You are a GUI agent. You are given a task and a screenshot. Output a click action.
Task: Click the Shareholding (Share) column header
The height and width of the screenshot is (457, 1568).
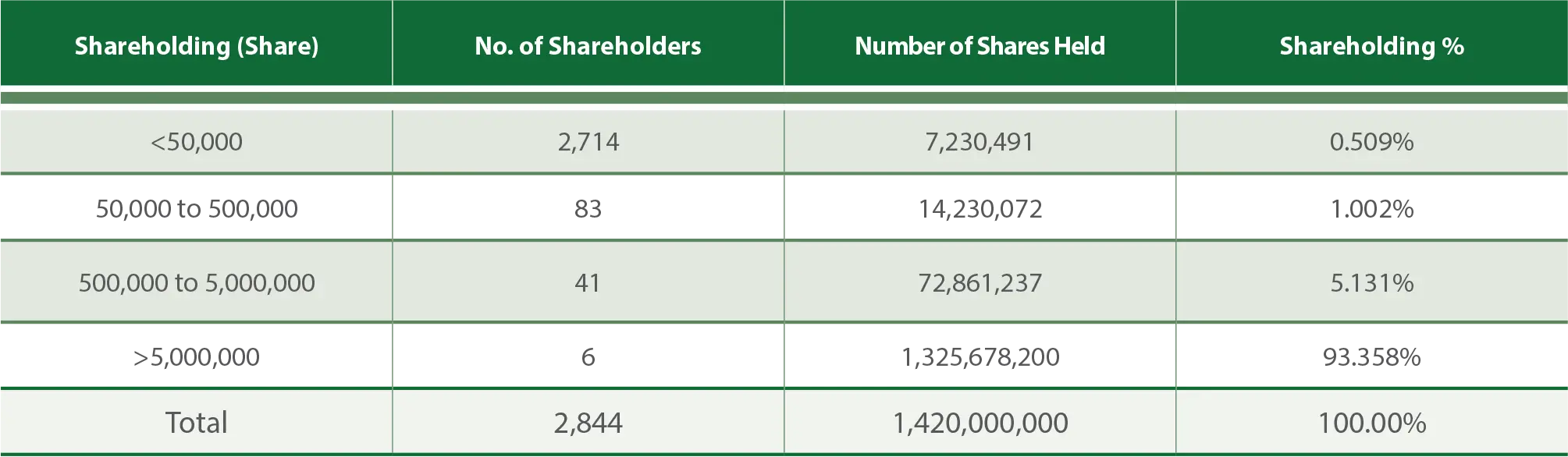coord(197,46)
